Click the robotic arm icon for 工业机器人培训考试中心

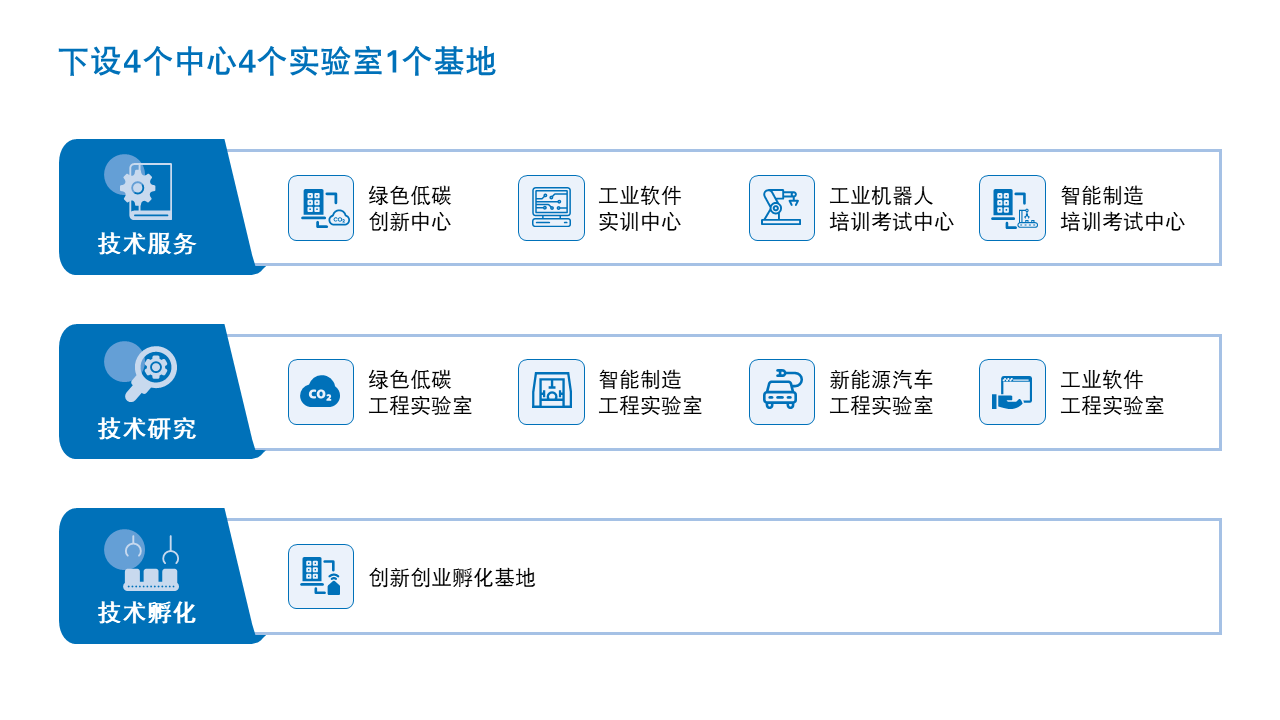[x=781, y=208]
